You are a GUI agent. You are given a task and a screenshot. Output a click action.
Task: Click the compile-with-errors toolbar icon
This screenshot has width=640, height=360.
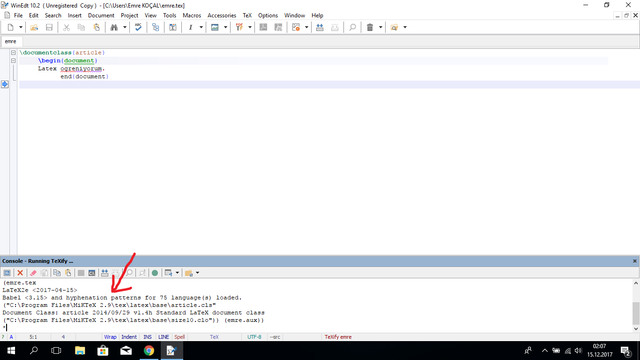(296, 27)
